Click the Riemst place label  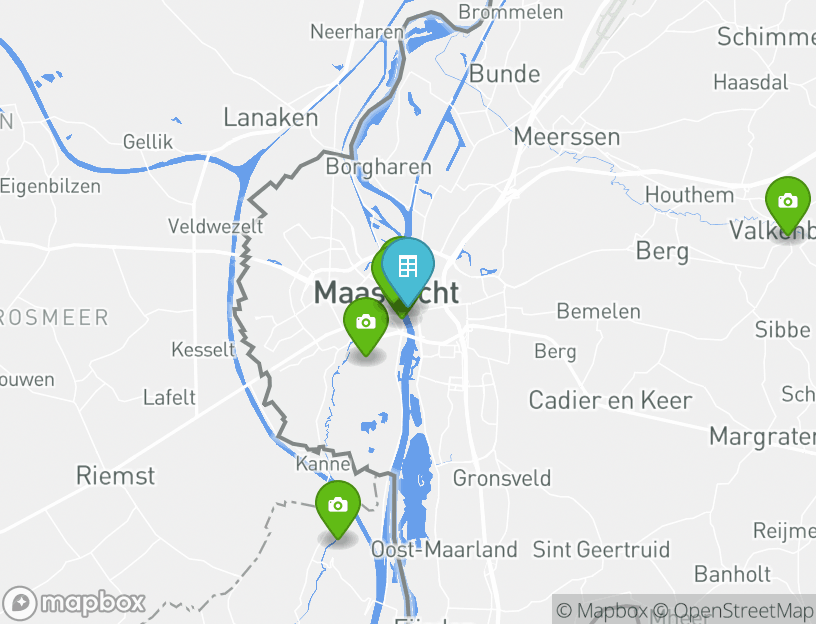click(116, 476)
